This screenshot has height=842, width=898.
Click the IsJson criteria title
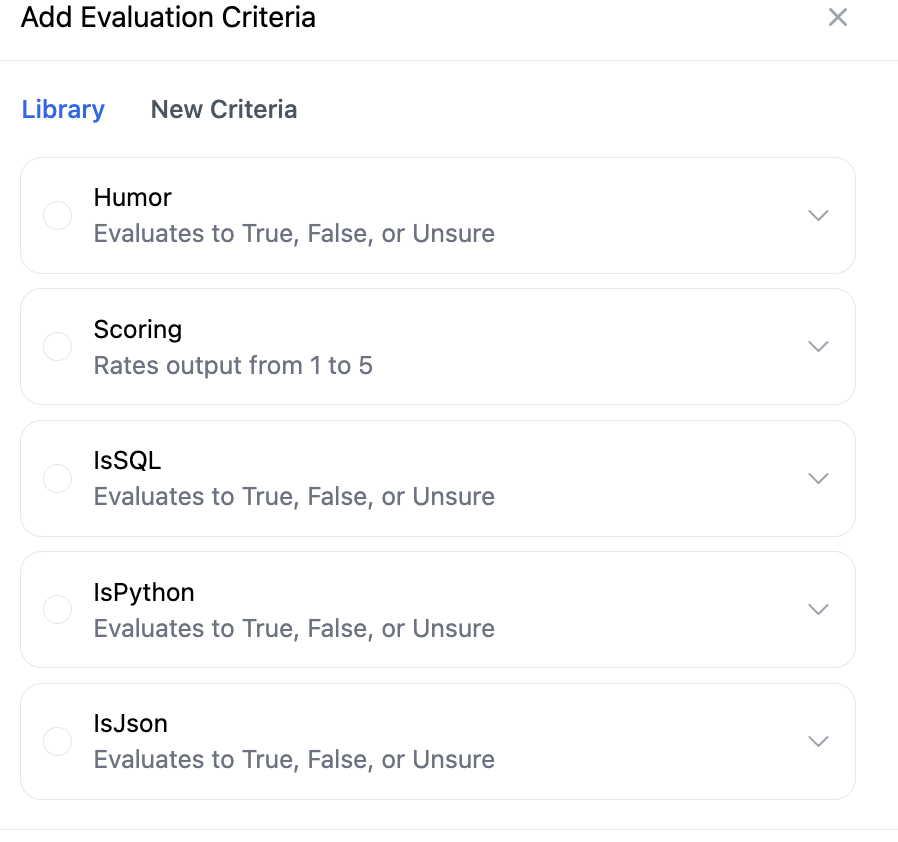click(x=131, y=724)
